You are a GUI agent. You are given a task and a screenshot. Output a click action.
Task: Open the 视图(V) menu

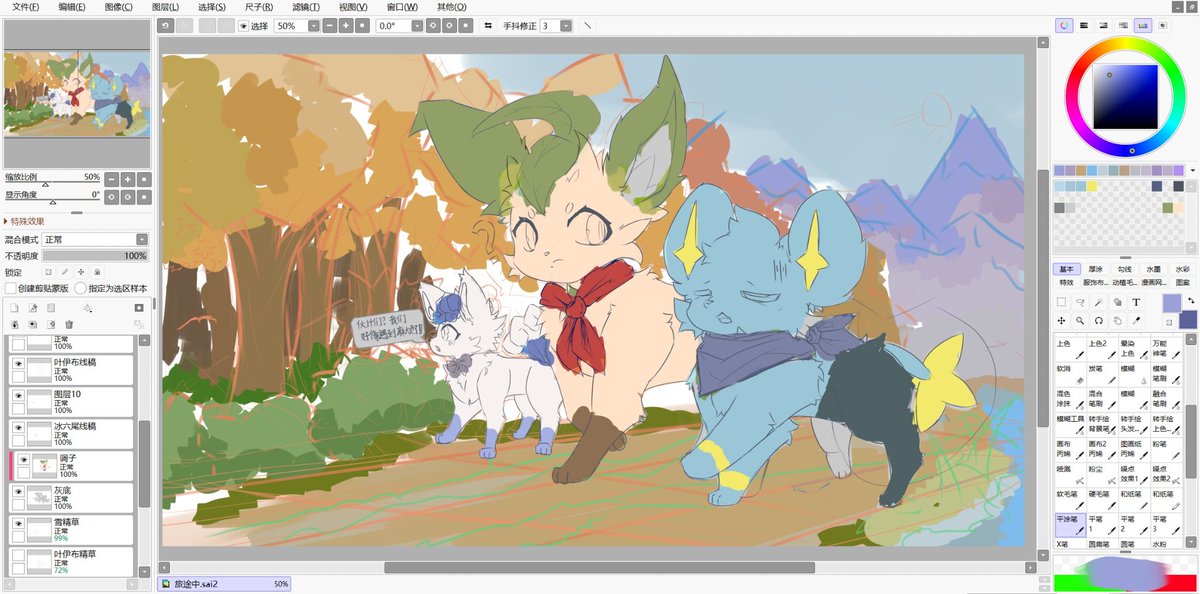tap(353, 7)
